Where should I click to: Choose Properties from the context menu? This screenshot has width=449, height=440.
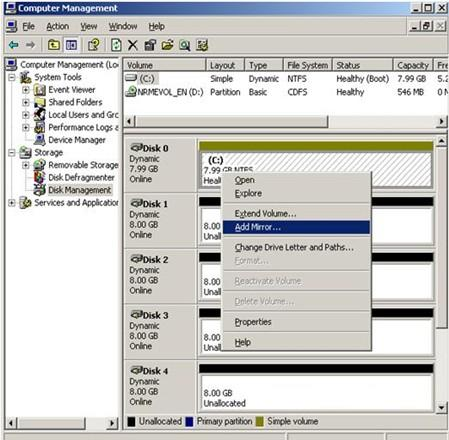296,322
